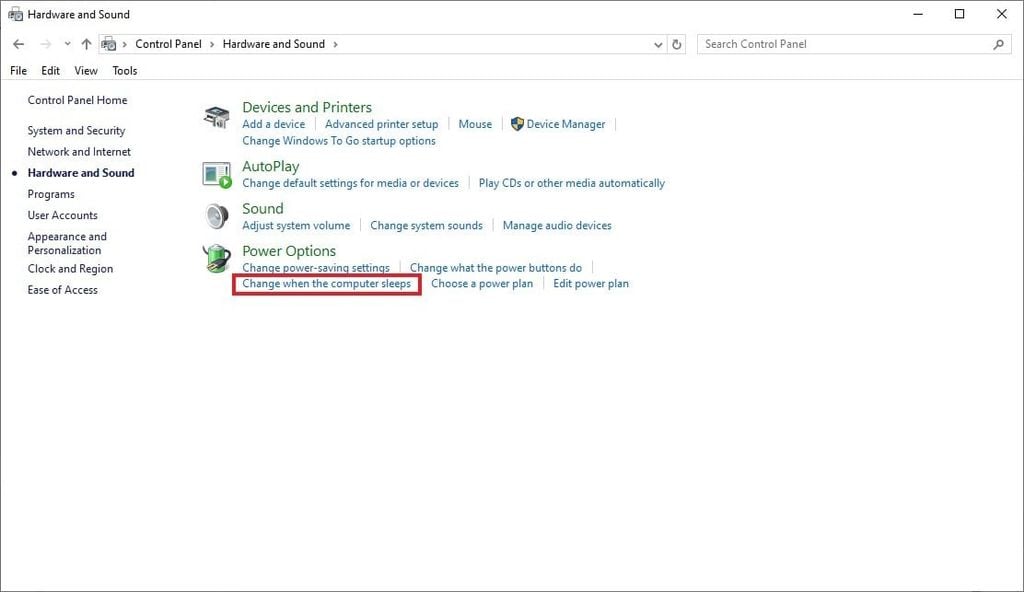The width and height of the screenshot is (1024, 592).
Task: Click the Power Options battery icon
Action: [217, 259]
